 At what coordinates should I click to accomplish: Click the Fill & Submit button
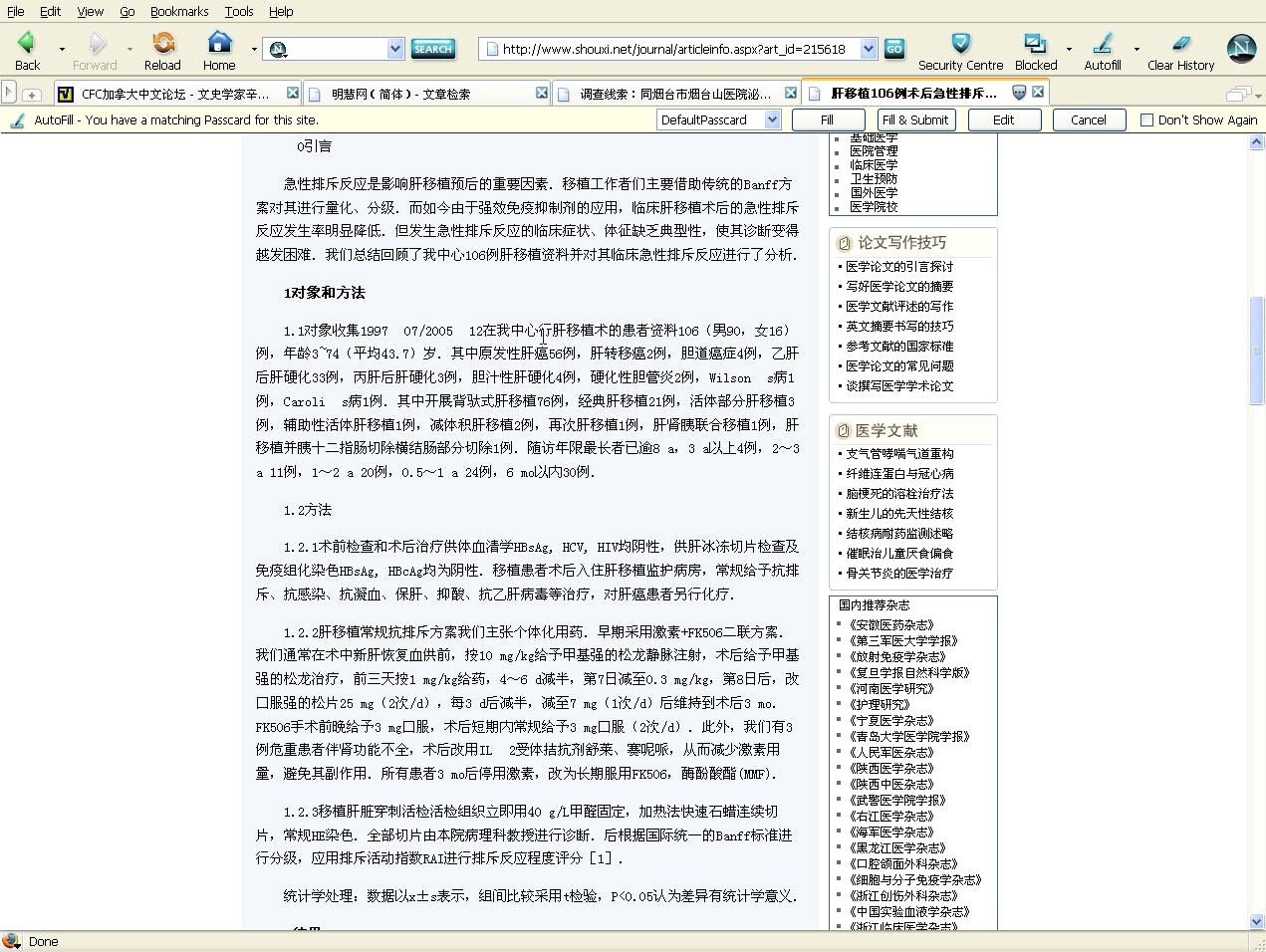(916, 119)
